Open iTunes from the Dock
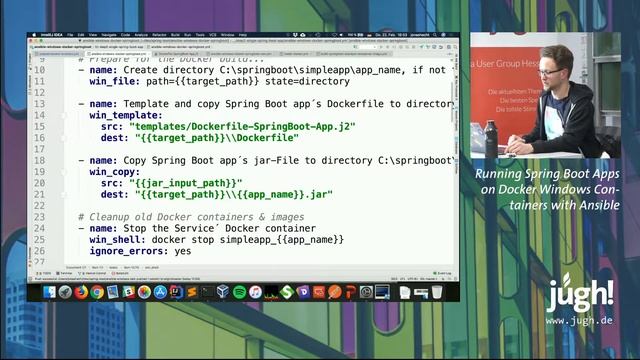Image resolution: width=640 pixels, height=360 pixels. [256, 292]
